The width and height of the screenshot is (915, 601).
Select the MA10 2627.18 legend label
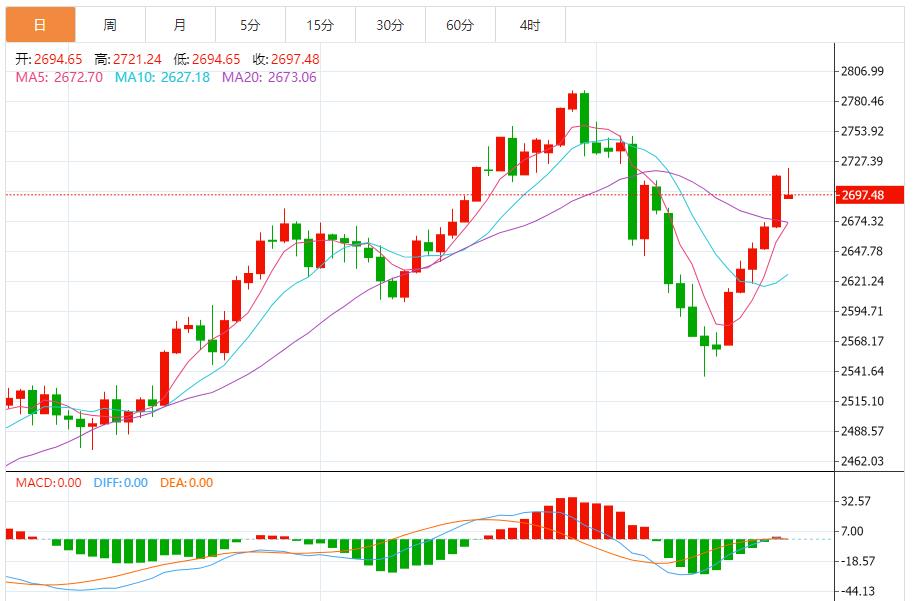[162, 77]
